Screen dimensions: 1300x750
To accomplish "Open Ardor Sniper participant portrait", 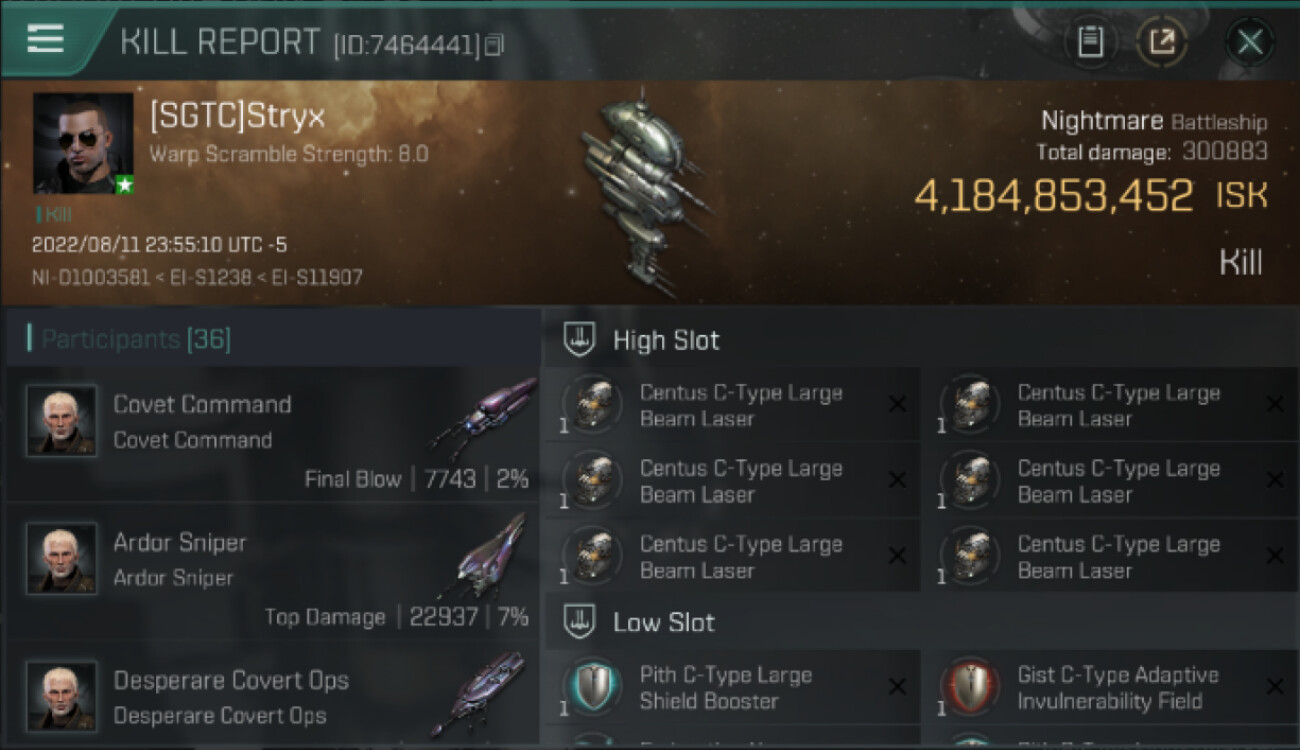I will [x=61, y=558].
